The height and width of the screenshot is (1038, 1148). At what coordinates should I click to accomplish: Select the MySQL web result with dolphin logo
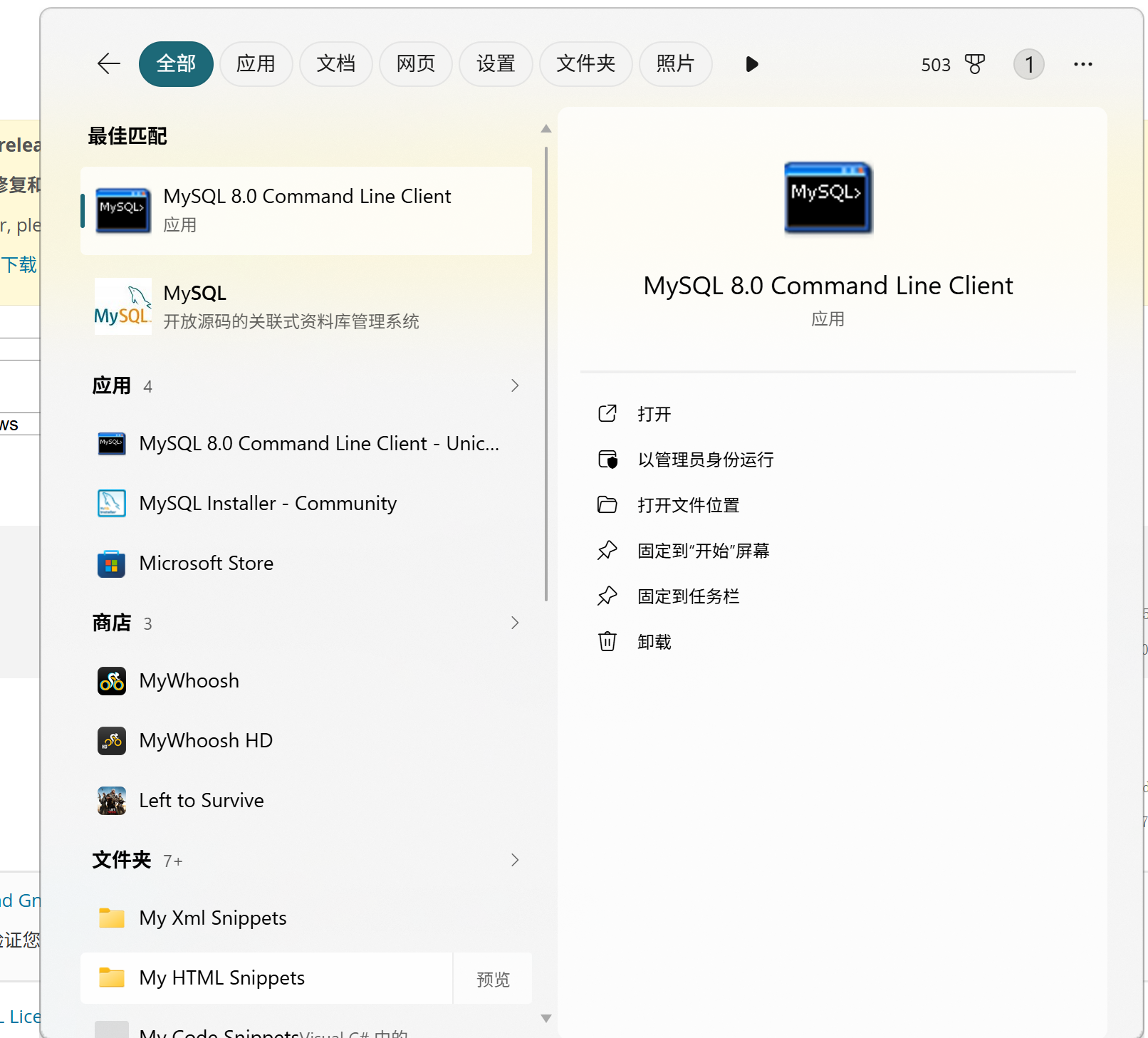click(x=306, y=306)
